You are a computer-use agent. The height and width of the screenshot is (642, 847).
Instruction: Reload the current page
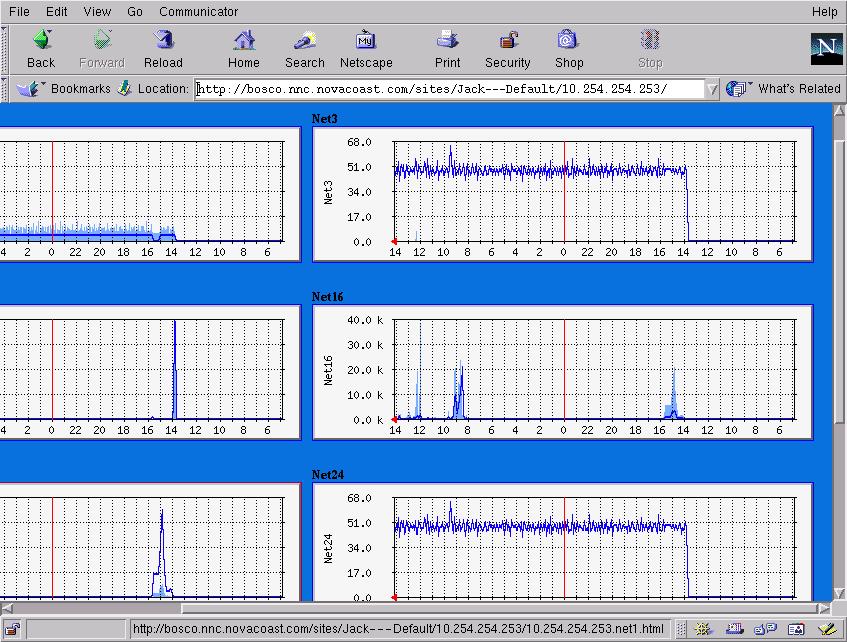pyautogui.click(x=163, y=41)
